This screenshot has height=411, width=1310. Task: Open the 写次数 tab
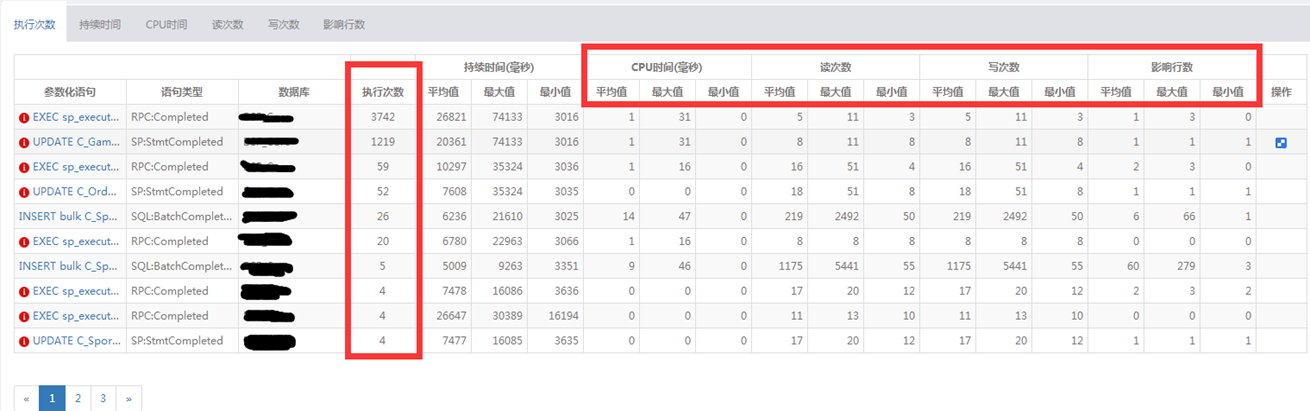[284, 24]
